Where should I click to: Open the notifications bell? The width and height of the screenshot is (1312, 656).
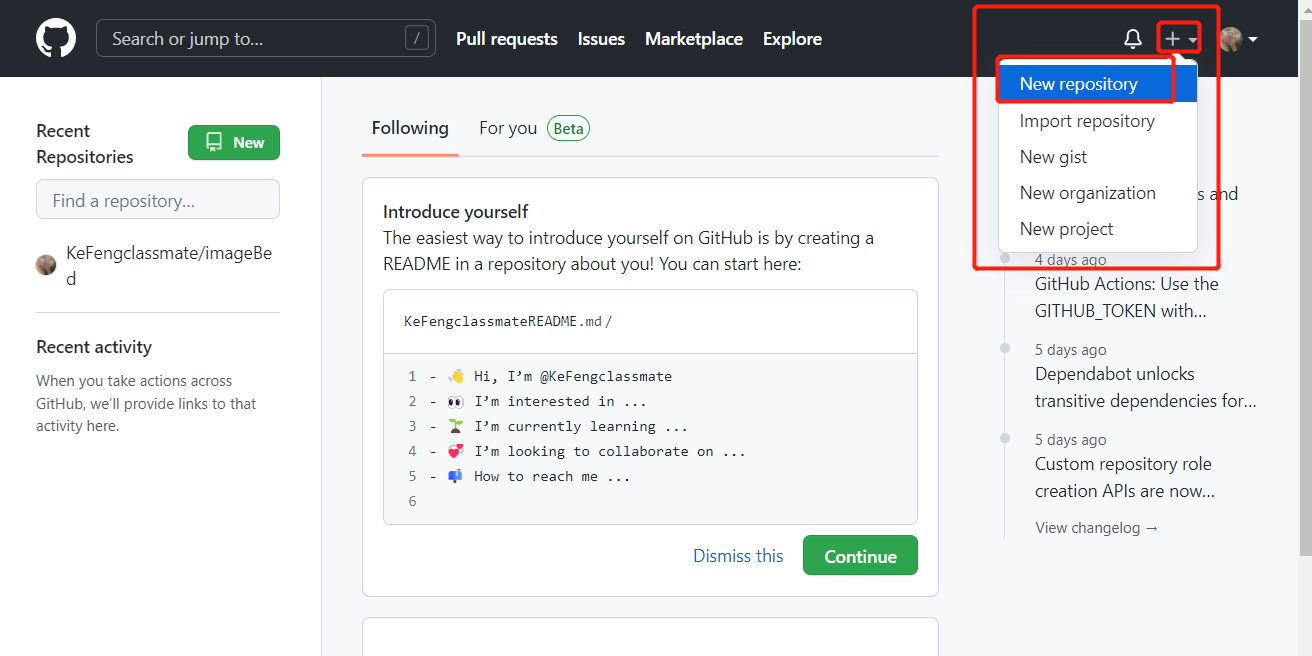coord(1132,39)
